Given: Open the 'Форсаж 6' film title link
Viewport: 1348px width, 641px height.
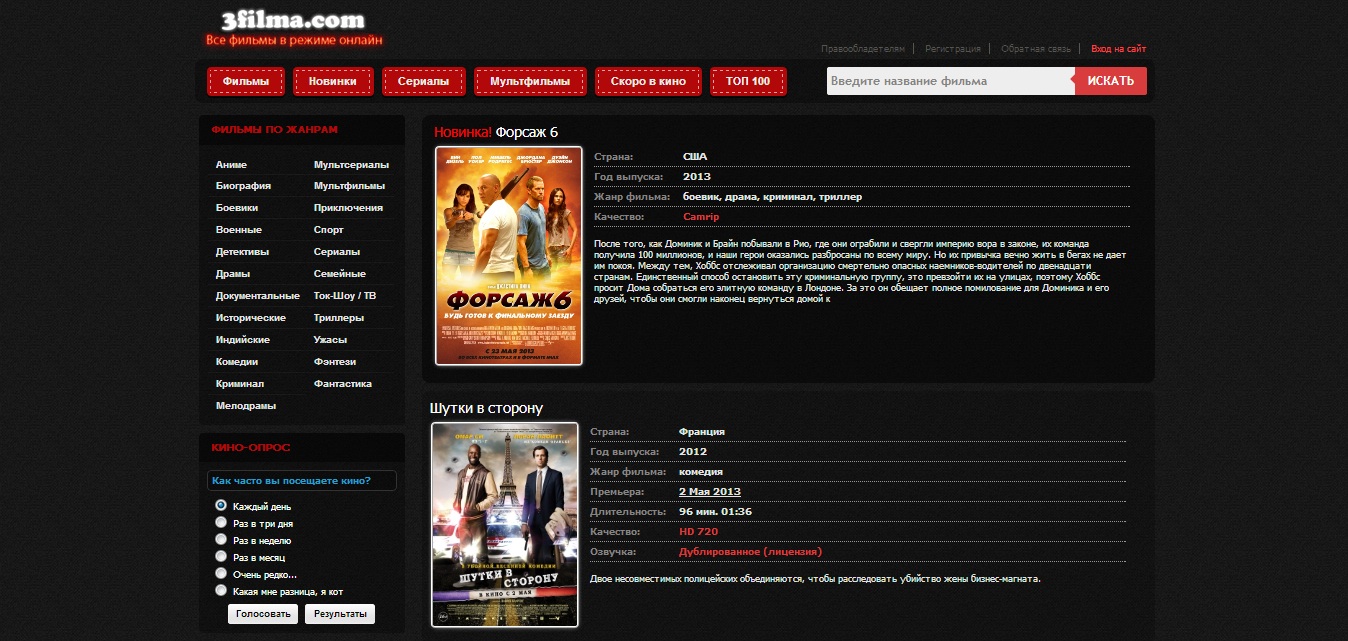Looking at the screenshot, I should [x=527, y=133].
